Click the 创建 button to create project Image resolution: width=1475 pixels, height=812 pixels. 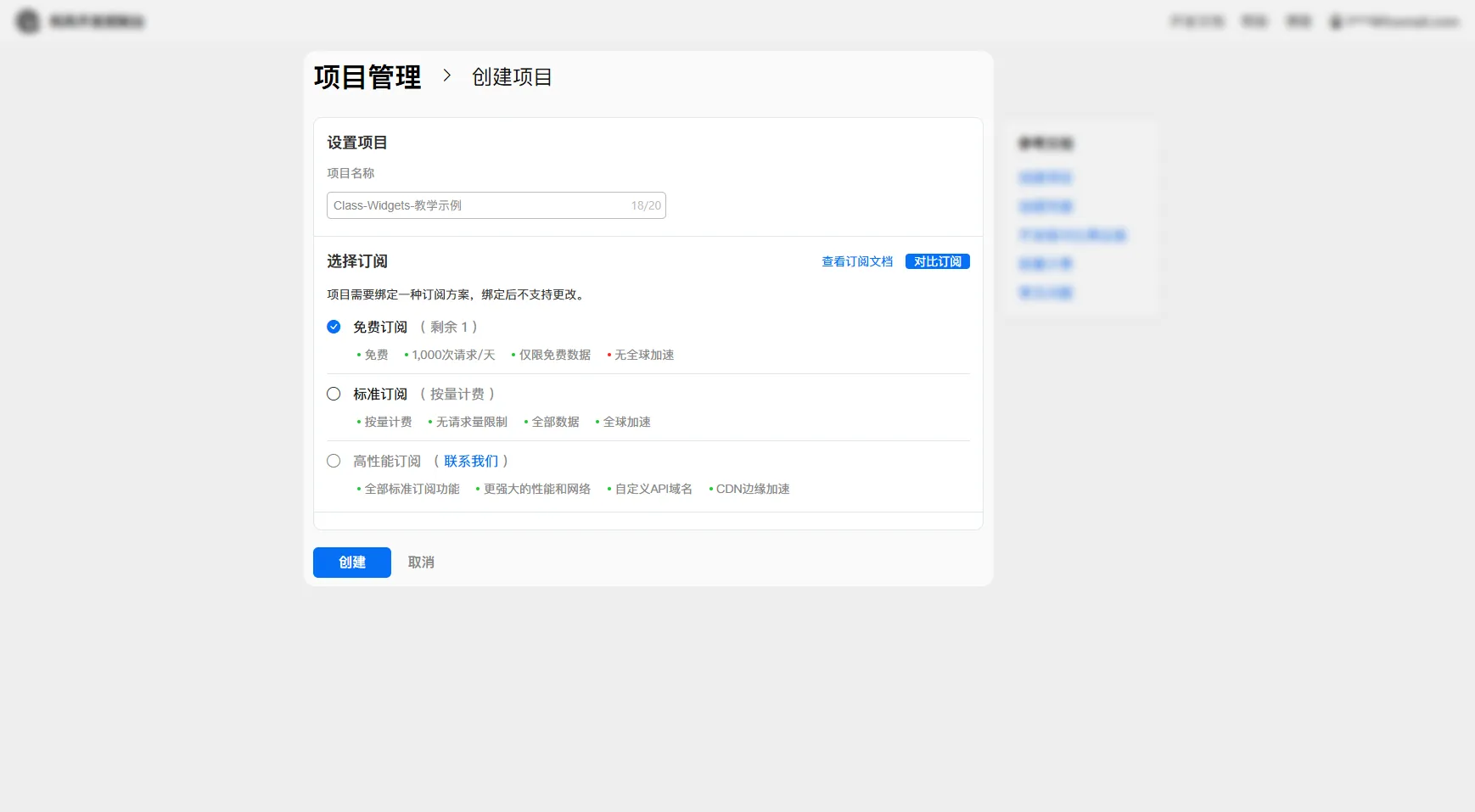(x=351, y=562)
